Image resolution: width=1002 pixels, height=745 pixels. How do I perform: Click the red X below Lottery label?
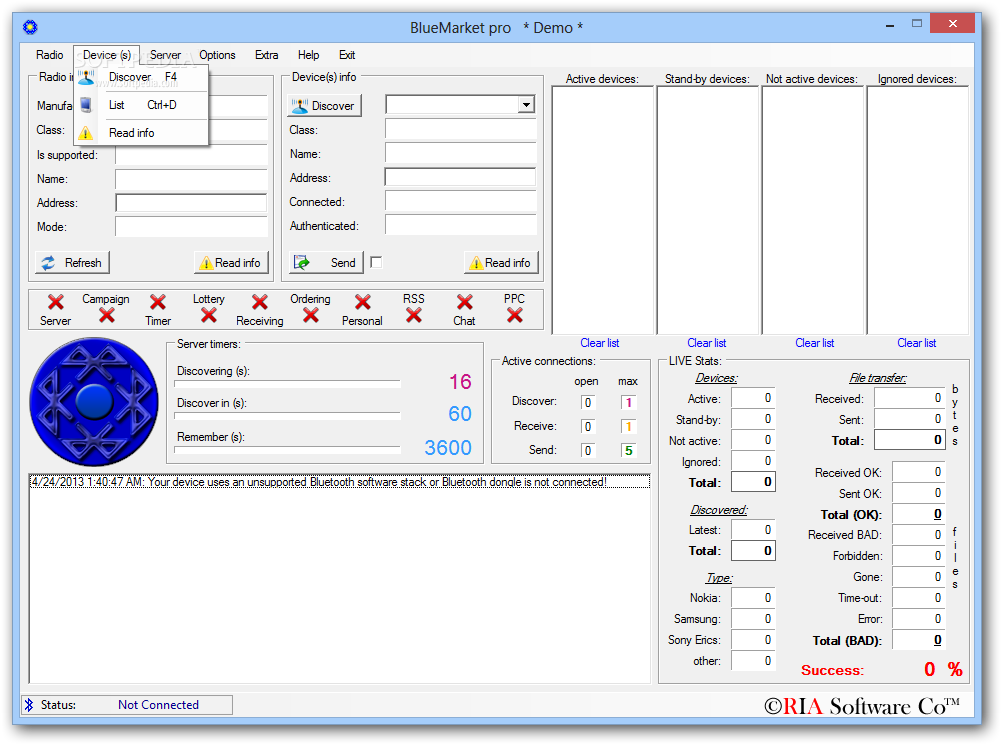pos(208,315)
